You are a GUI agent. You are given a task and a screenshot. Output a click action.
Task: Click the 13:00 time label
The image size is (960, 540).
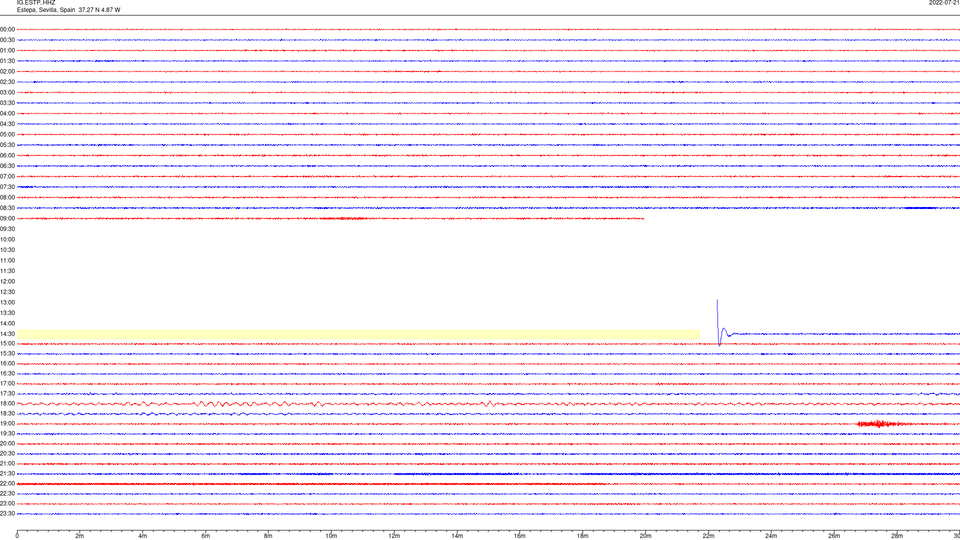(x=7, y=302)
